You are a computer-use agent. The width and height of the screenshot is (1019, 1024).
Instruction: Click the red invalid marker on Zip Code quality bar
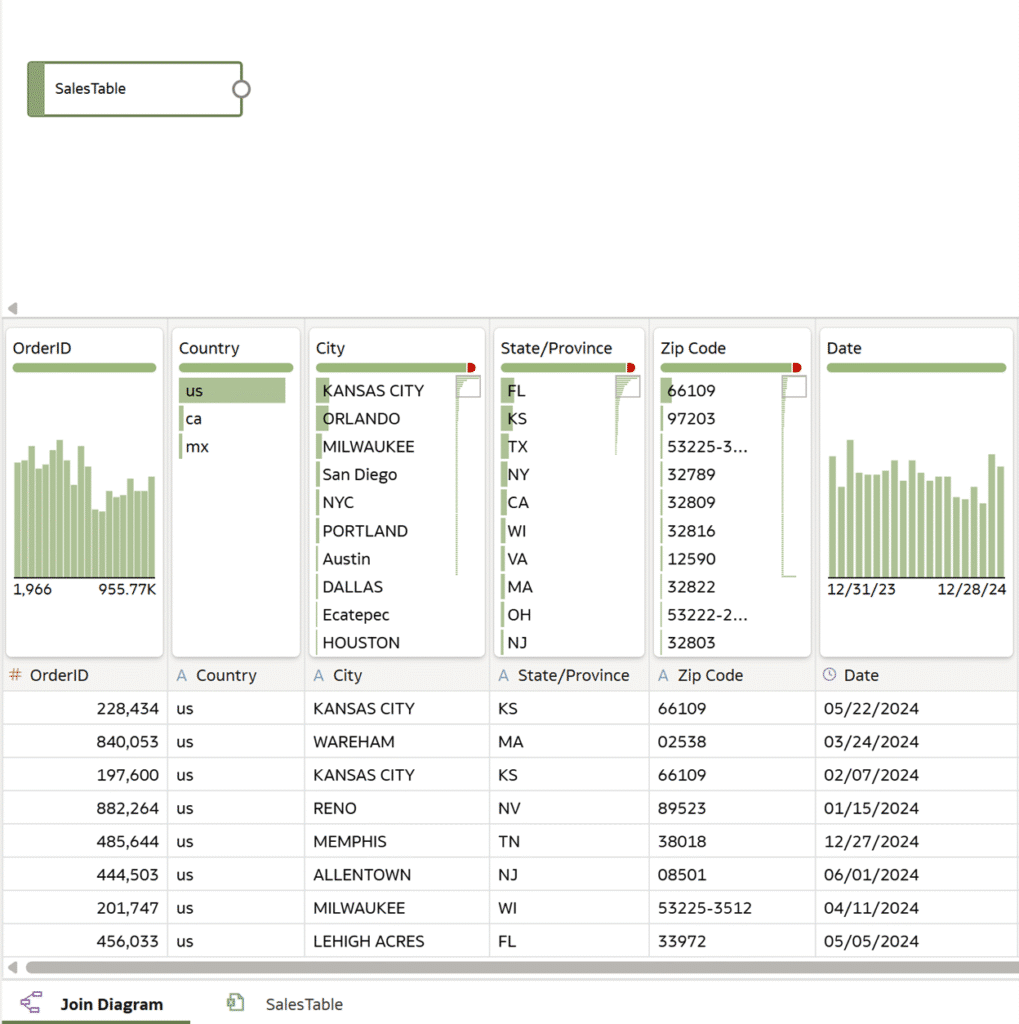[796, 368]
